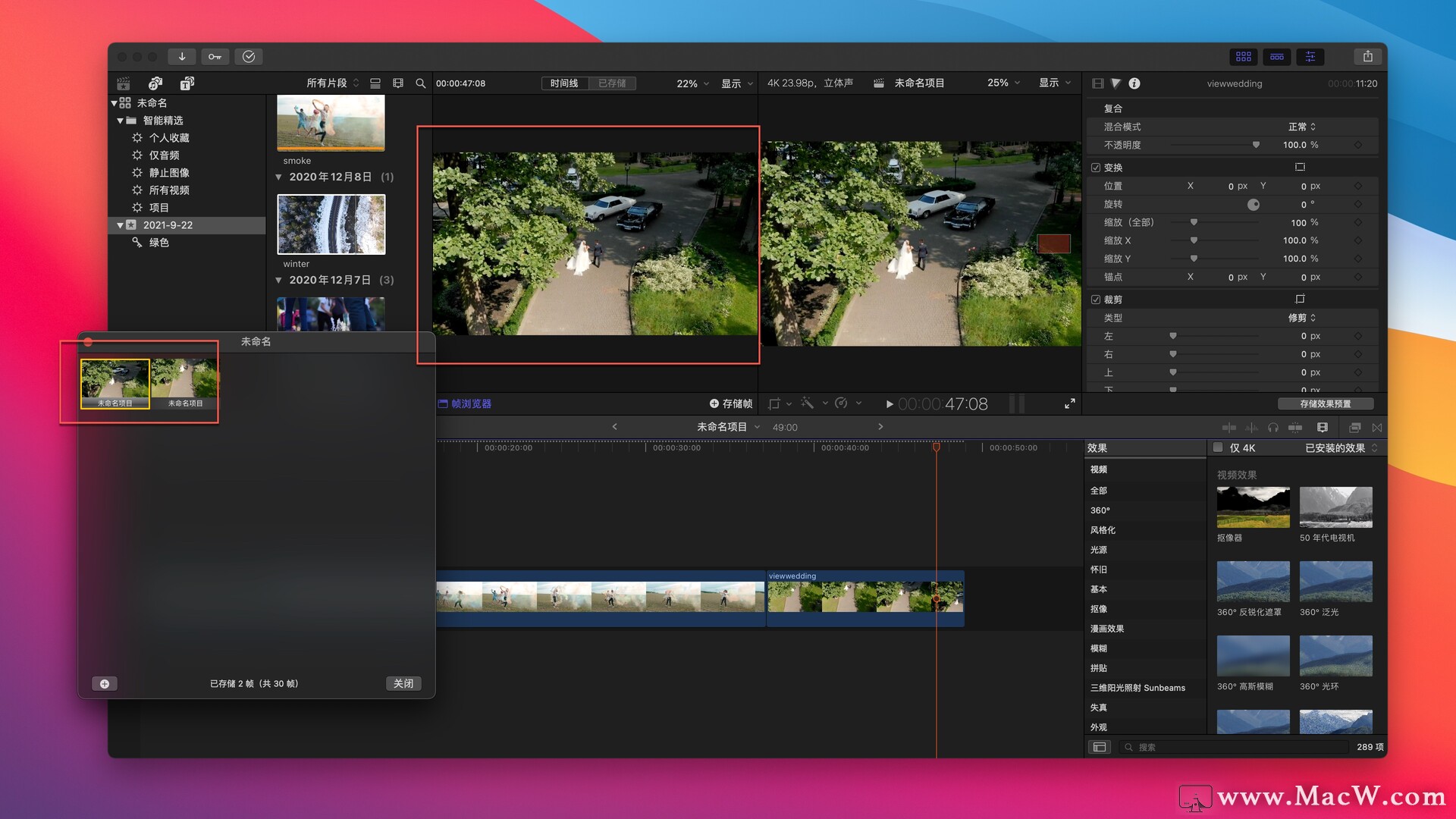Collapse the 2020年12月8日 group

pos(278,177)
